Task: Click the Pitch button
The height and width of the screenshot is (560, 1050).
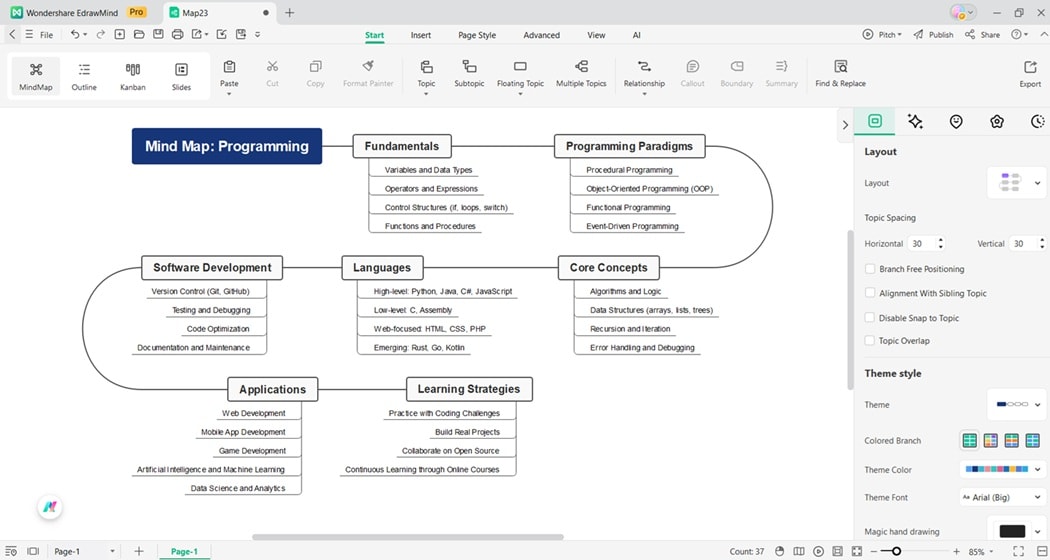Action: 882,35
